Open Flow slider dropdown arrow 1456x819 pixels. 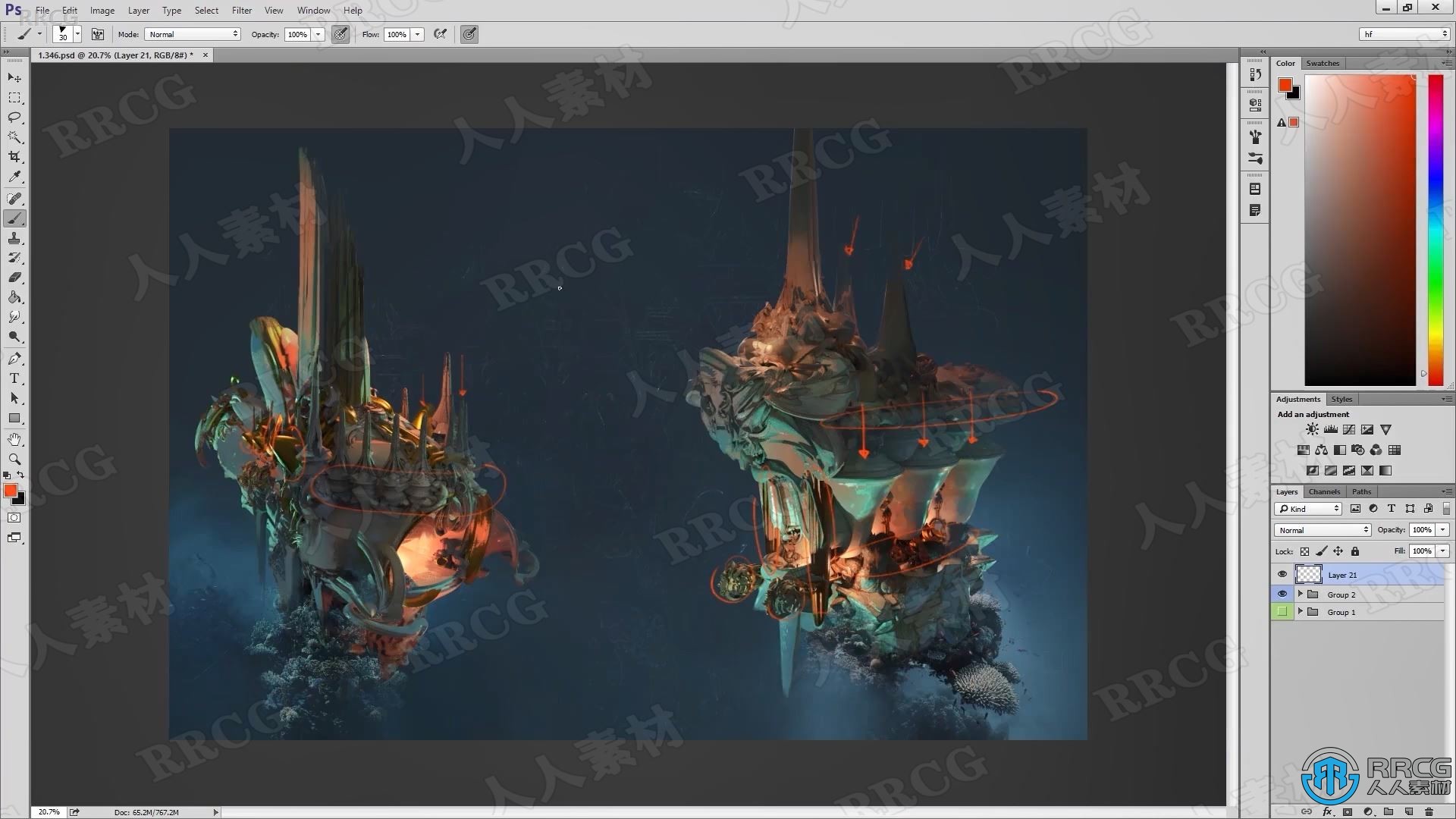pyautogui.click(x=417, y=34)
